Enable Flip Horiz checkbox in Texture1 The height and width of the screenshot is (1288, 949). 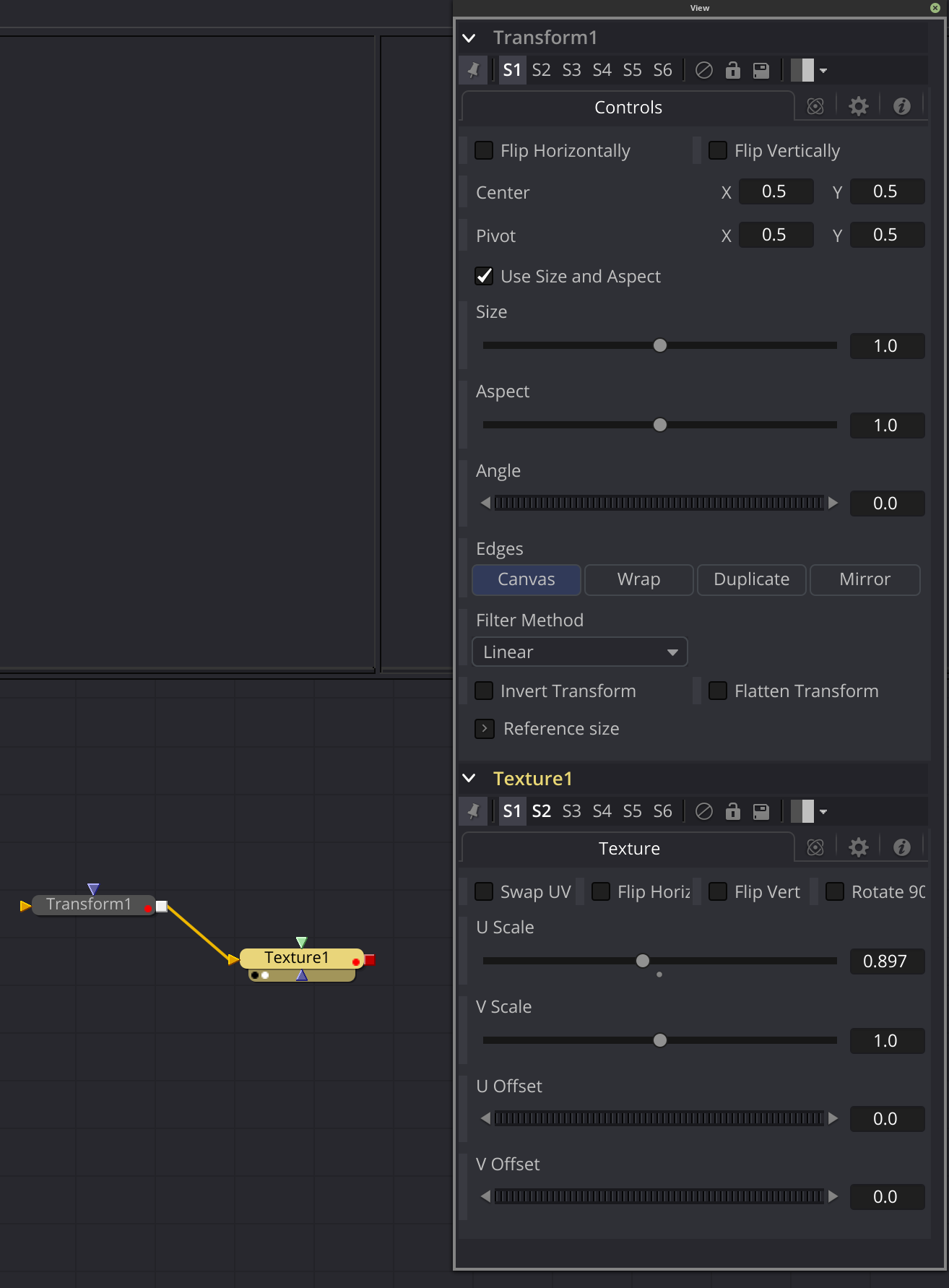(601, 891)
